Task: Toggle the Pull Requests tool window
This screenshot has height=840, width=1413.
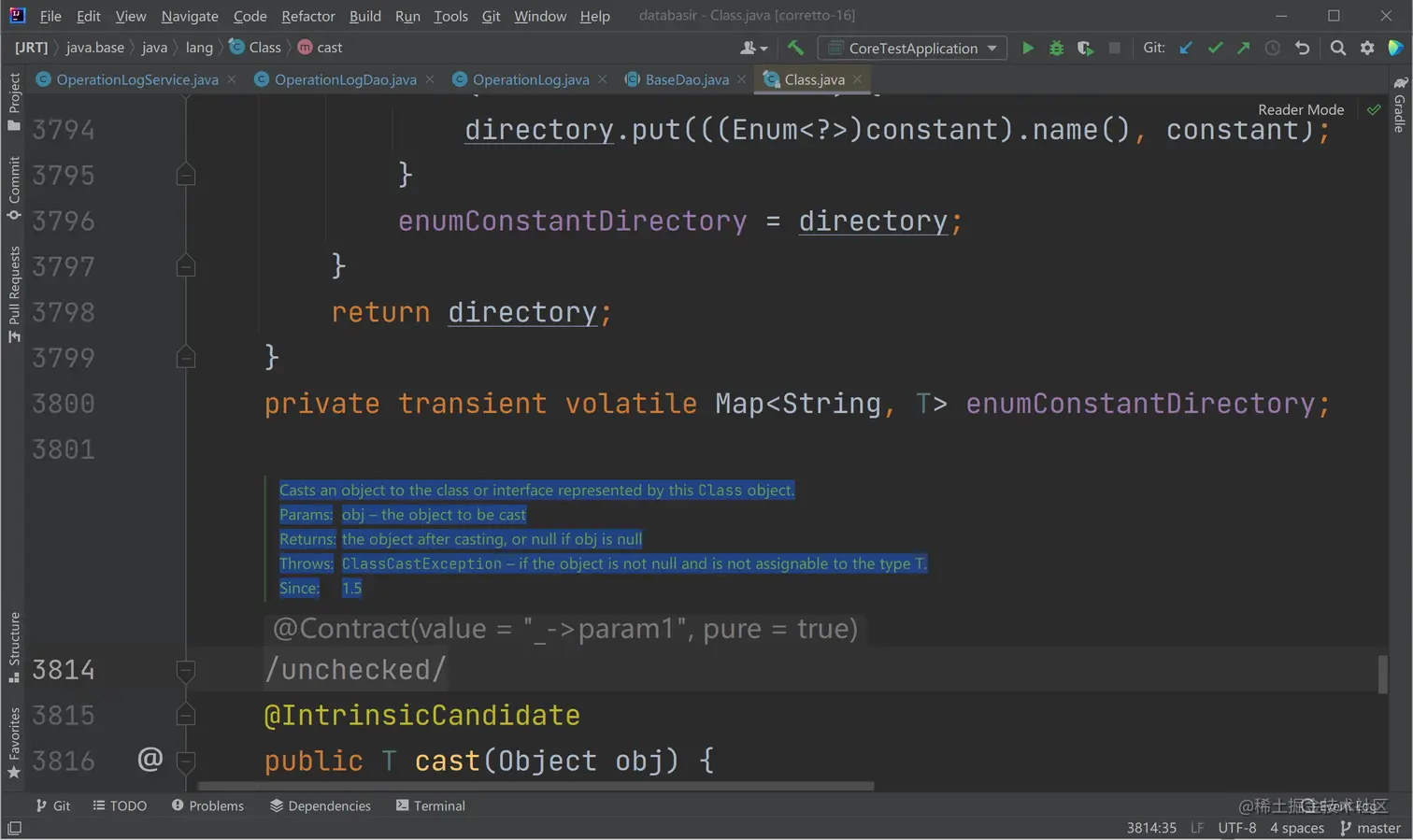Action: pyautogui.click(x=14, y=294)
